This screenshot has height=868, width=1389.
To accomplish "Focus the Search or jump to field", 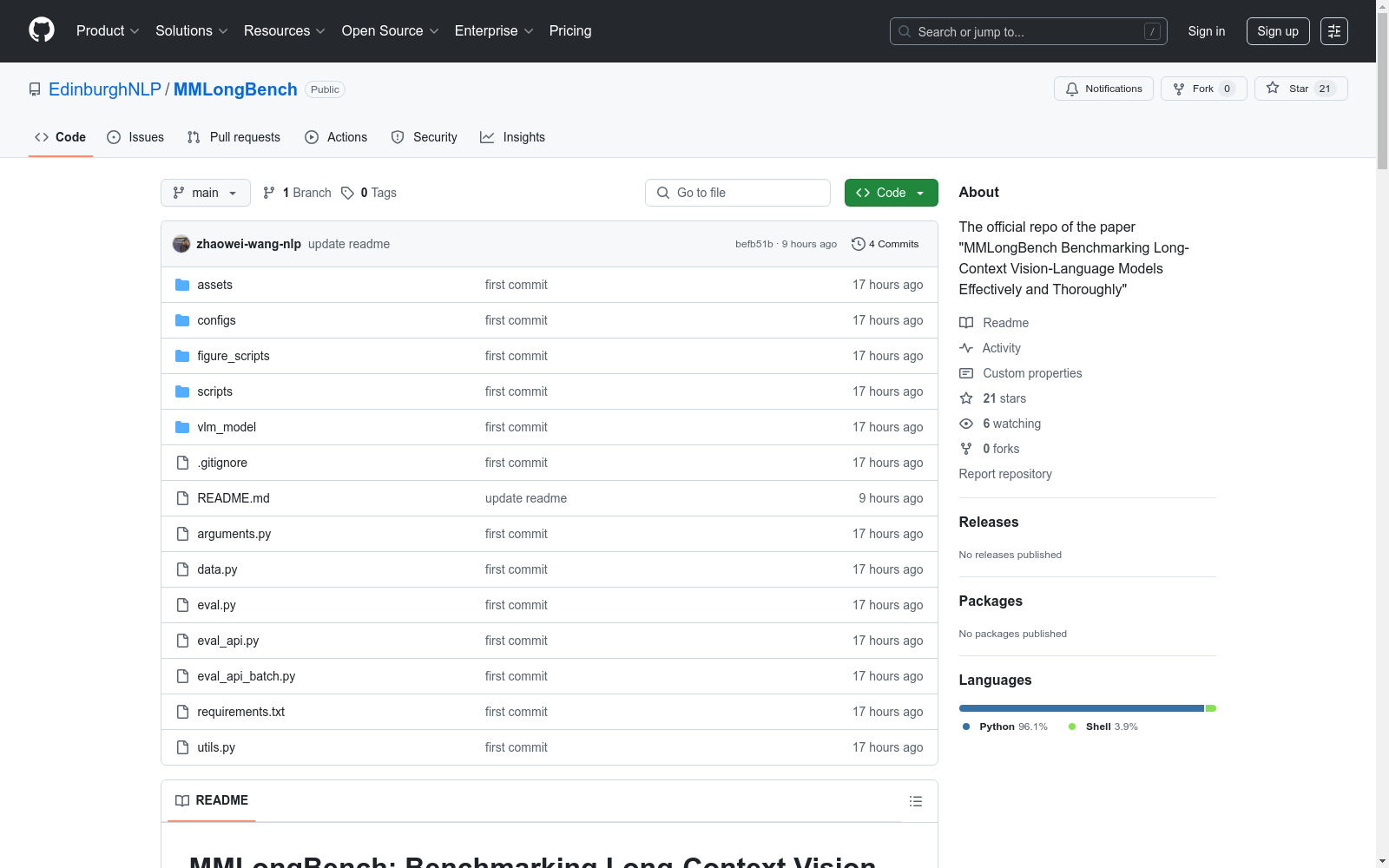I will (1029, 31).
